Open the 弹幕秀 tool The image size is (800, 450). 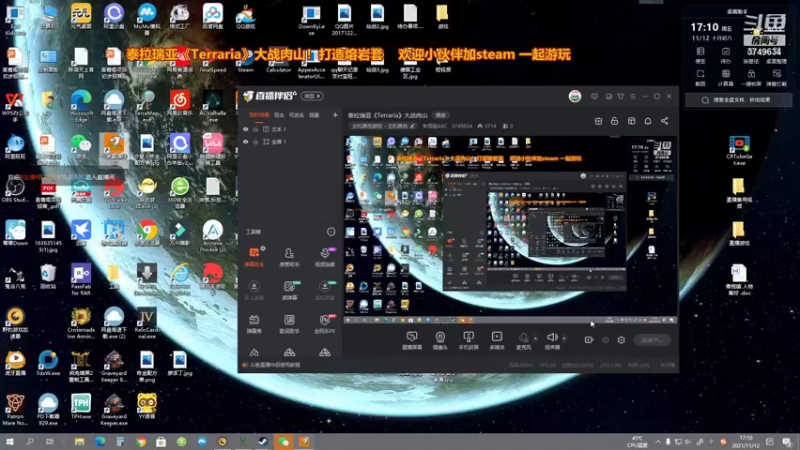click(x=254, y=323)
